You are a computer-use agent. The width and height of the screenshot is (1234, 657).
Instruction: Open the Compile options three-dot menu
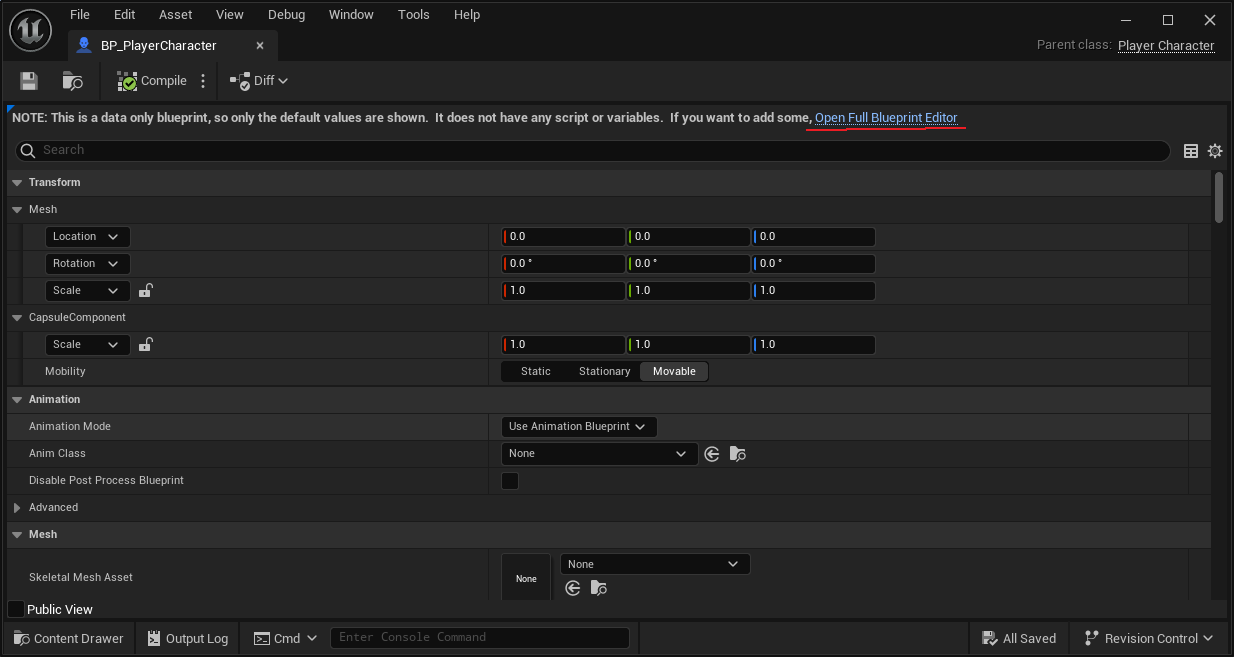203,81
